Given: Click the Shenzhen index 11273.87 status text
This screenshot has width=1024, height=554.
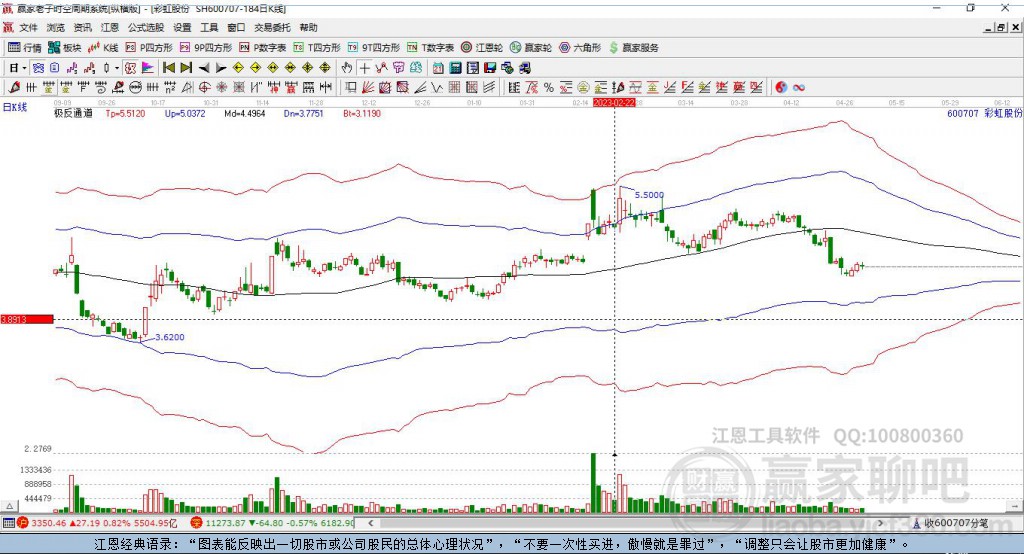Looking at the screenshot, I should [226, 523].
